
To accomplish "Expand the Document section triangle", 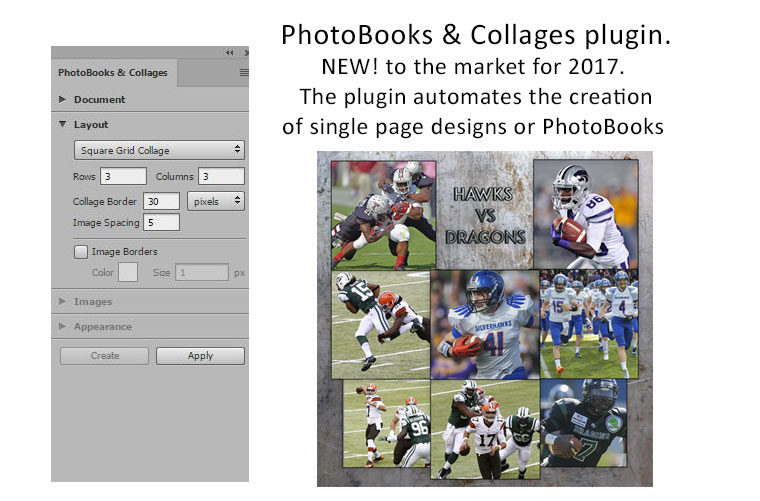I will 62,99.
